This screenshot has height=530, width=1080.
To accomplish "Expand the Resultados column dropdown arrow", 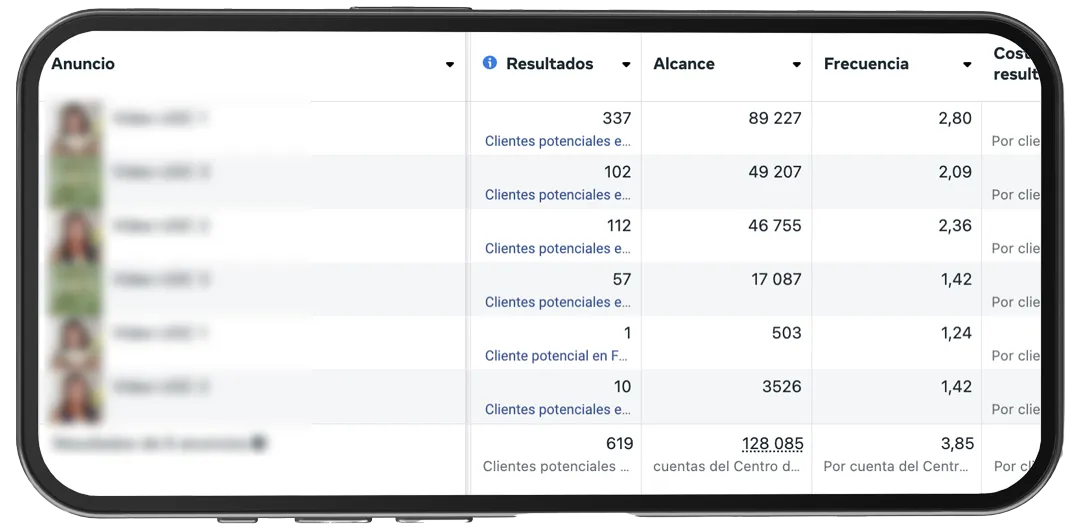I will [626, 65].
